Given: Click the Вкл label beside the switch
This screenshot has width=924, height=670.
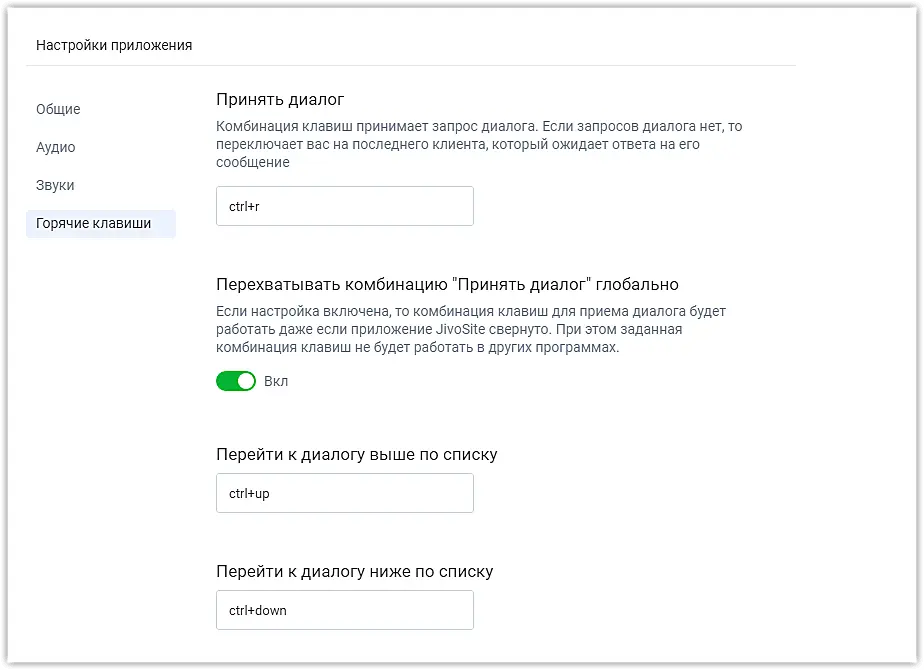Looking at the screenshot, I should tap(276, 381).
